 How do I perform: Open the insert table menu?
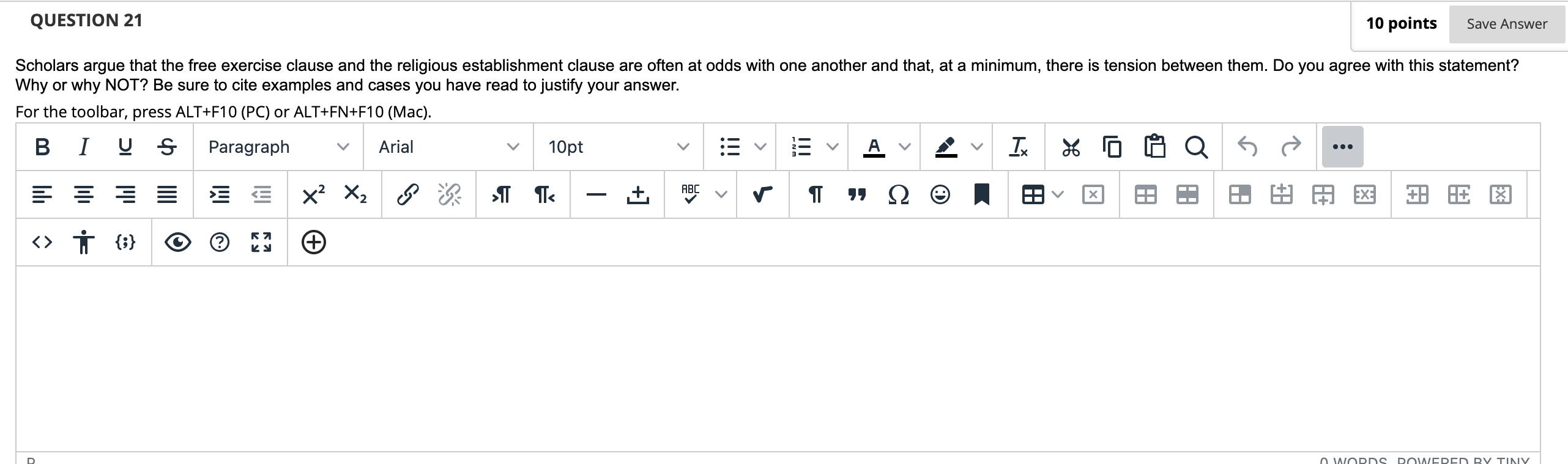coord(1042,194)
